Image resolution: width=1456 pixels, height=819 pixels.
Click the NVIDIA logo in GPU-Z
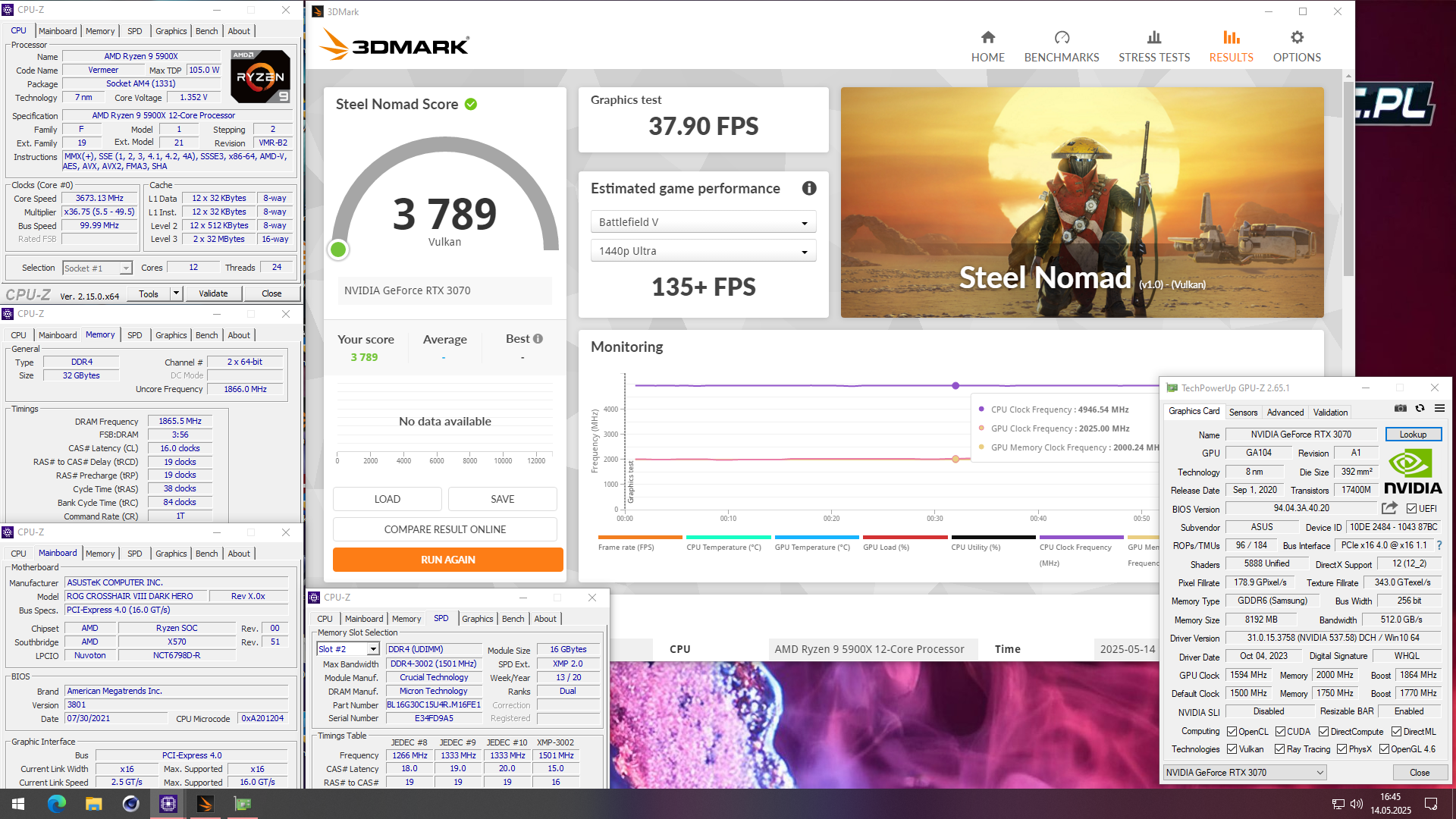[1412, 472]
